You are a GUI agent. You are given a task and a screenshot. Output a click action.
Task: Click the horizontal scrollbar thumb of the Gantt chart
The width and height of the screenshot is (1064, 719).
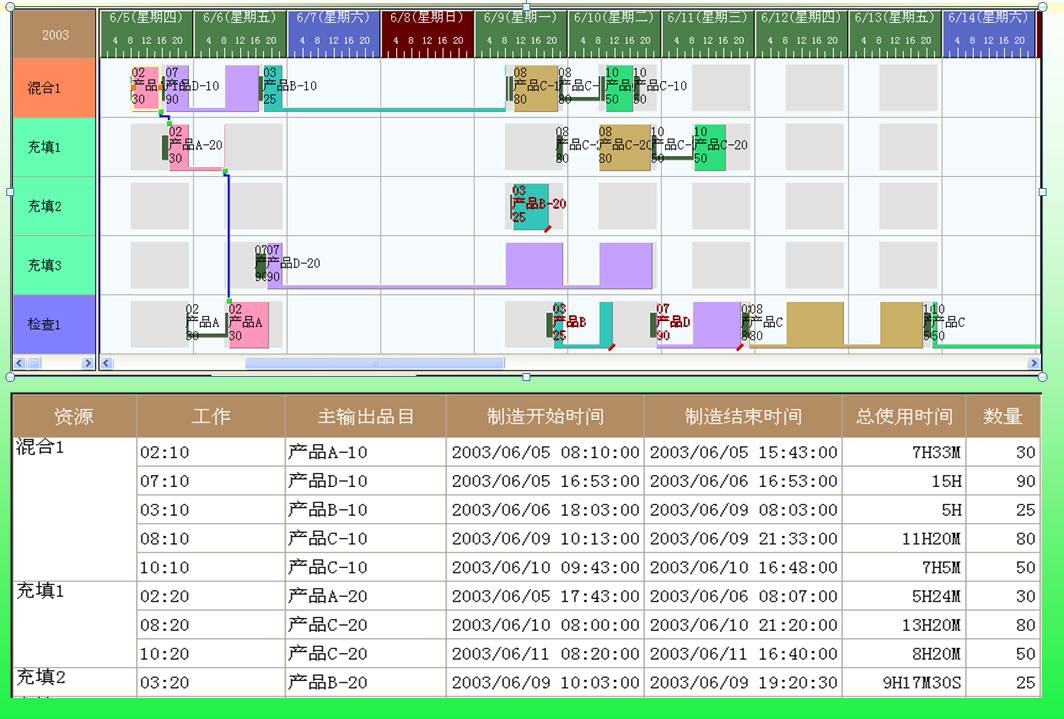[374, 364]
